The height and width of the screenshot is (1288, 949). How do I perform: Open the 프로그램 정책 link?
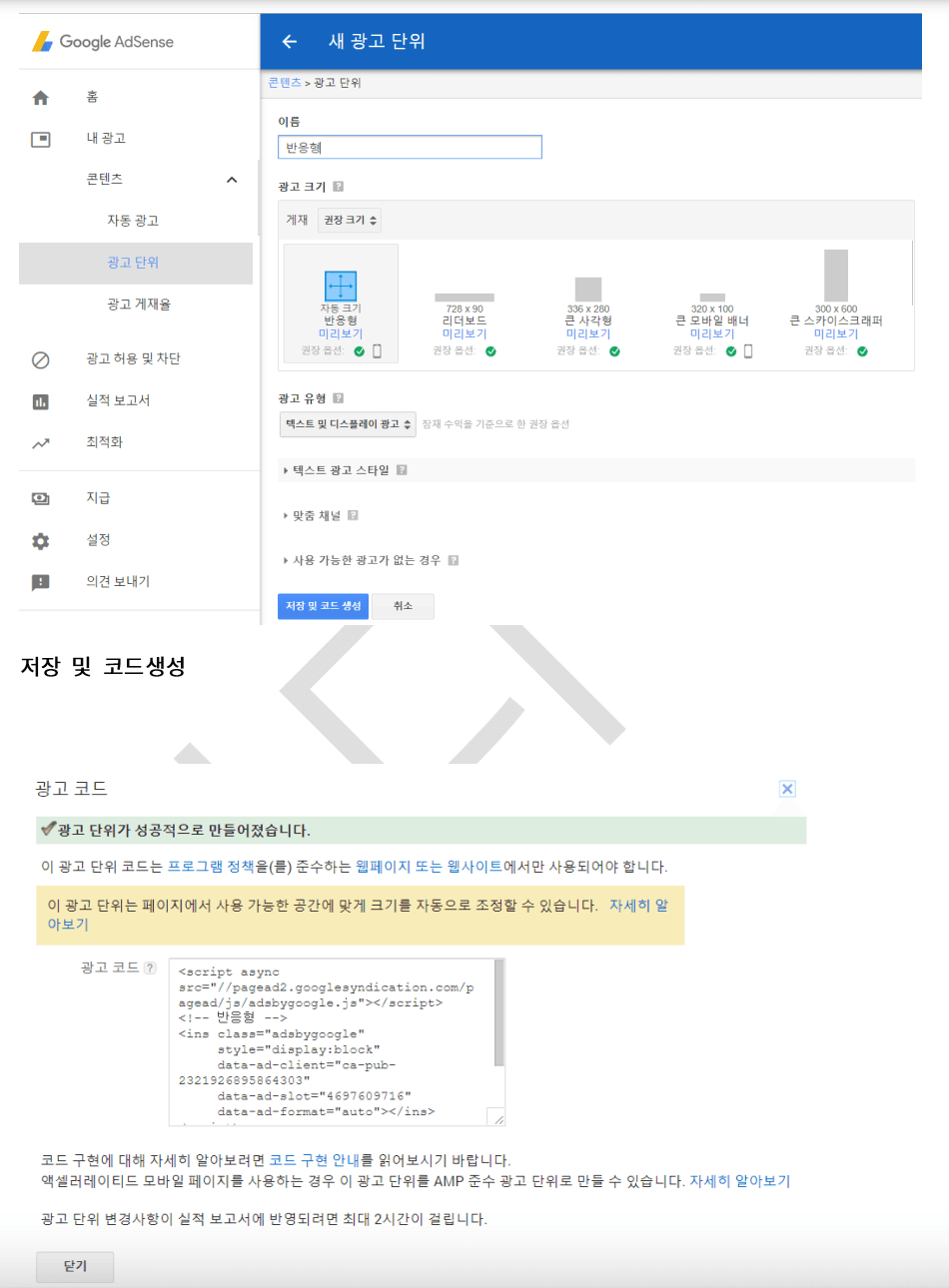coord(211,867)
